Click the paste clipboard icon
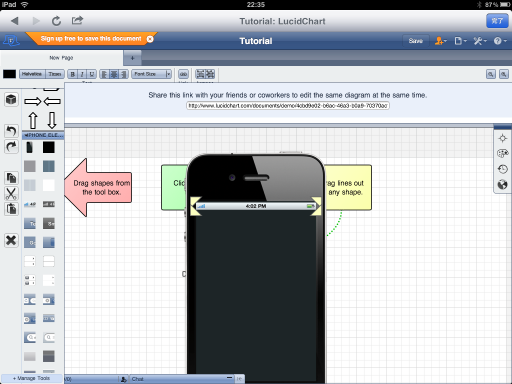Viewport: 512px width, 384px height. [x=11, y=209]
